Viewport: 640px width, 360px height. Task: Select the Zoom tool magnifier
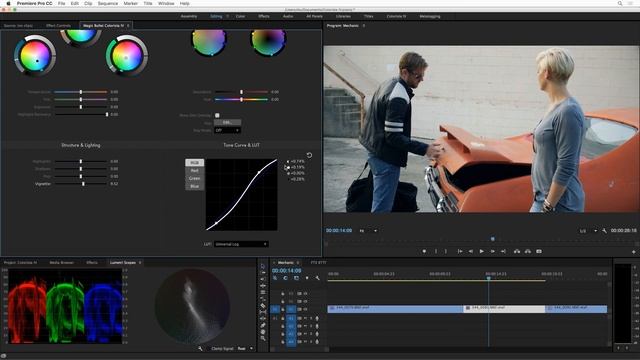click(263, 338)
